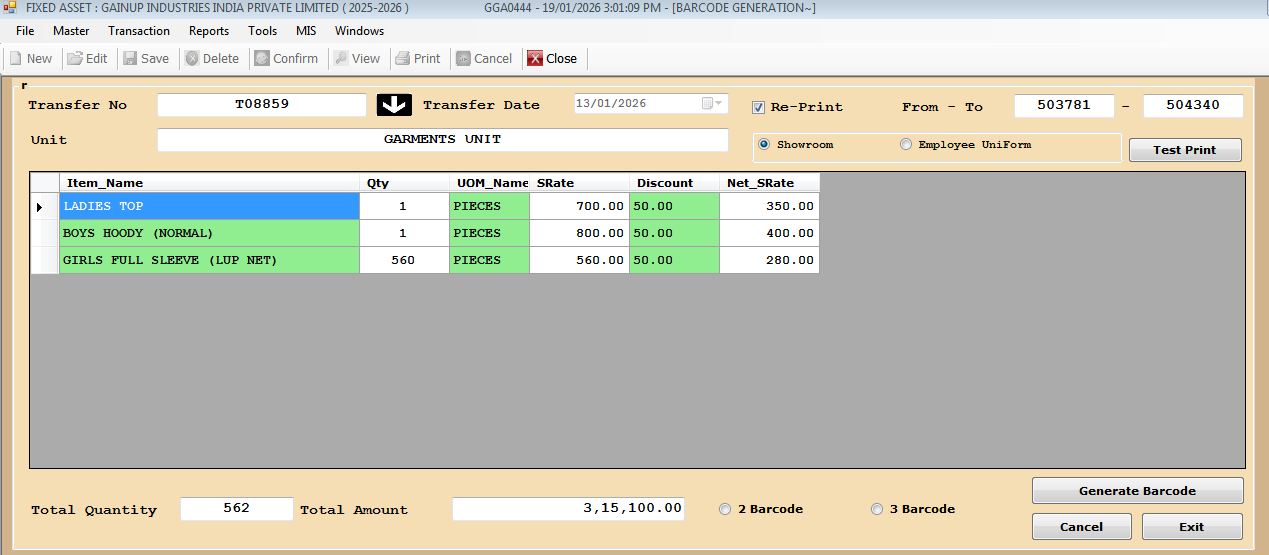Click the Edit toolbar icon
The image size is (1269, 555).
click(75, 59)
